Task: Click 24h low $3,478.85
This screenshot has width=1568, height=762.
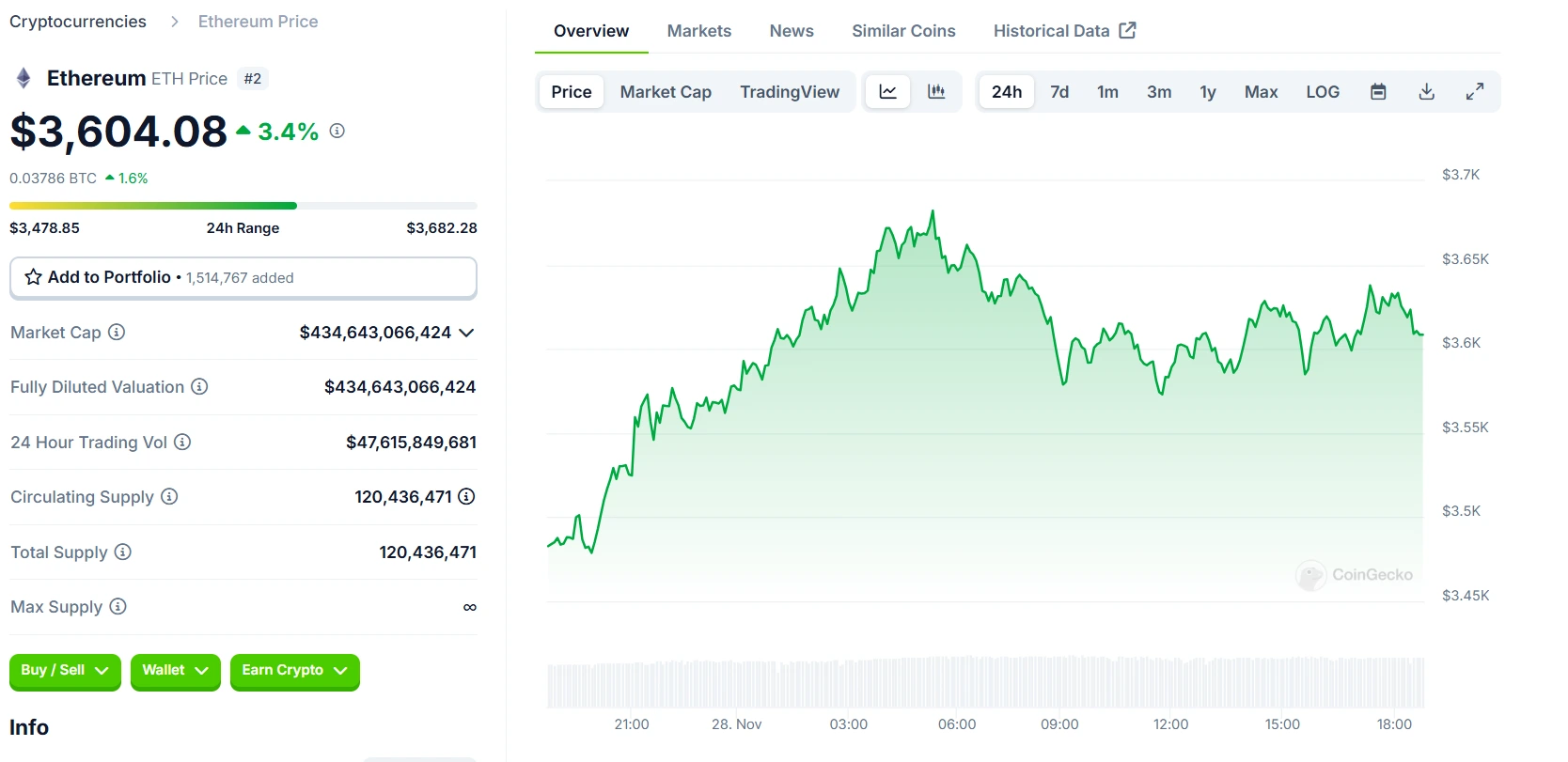Action: coord(44,227)
